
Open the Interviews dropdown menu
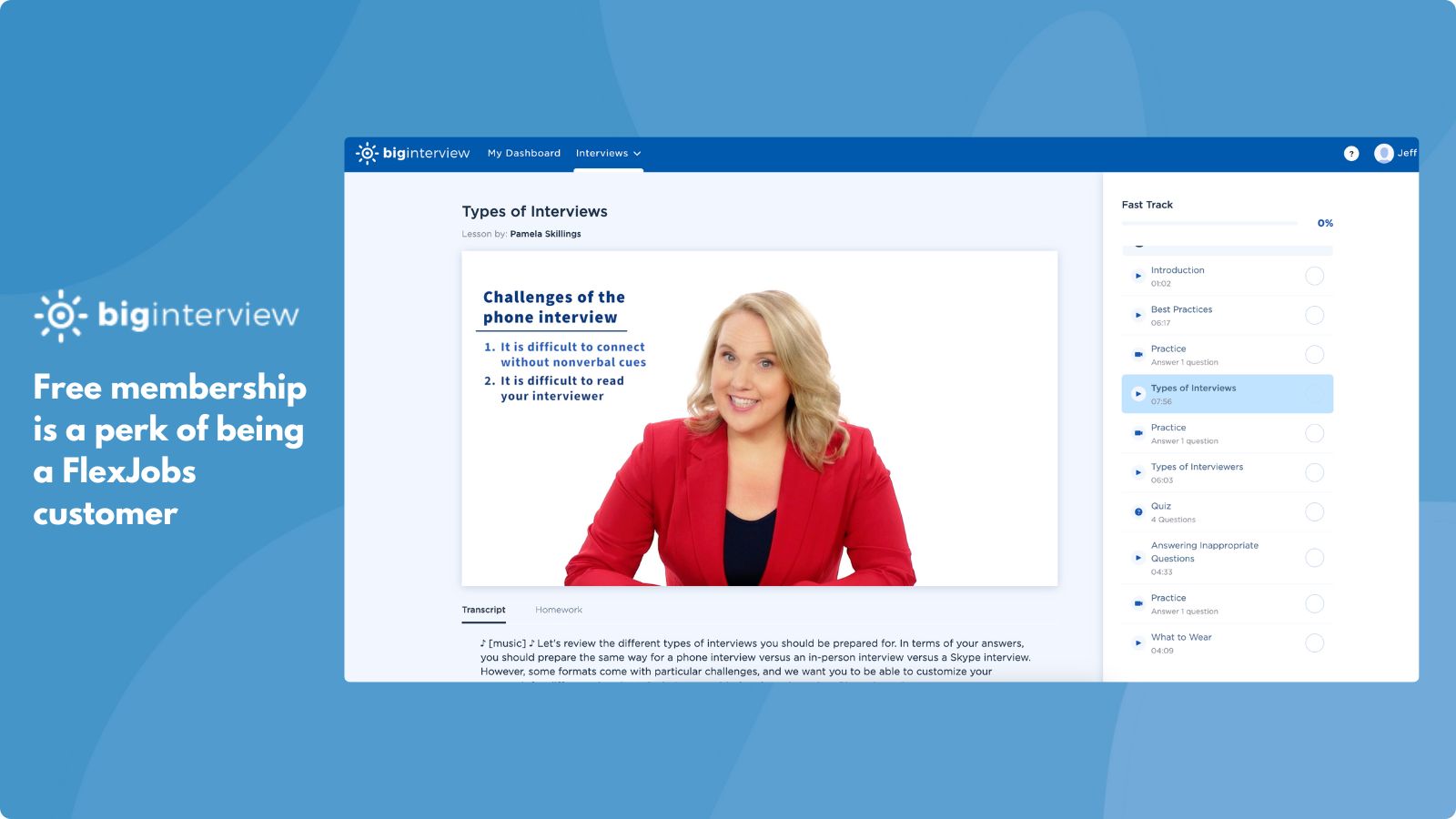tap(608, 153)
